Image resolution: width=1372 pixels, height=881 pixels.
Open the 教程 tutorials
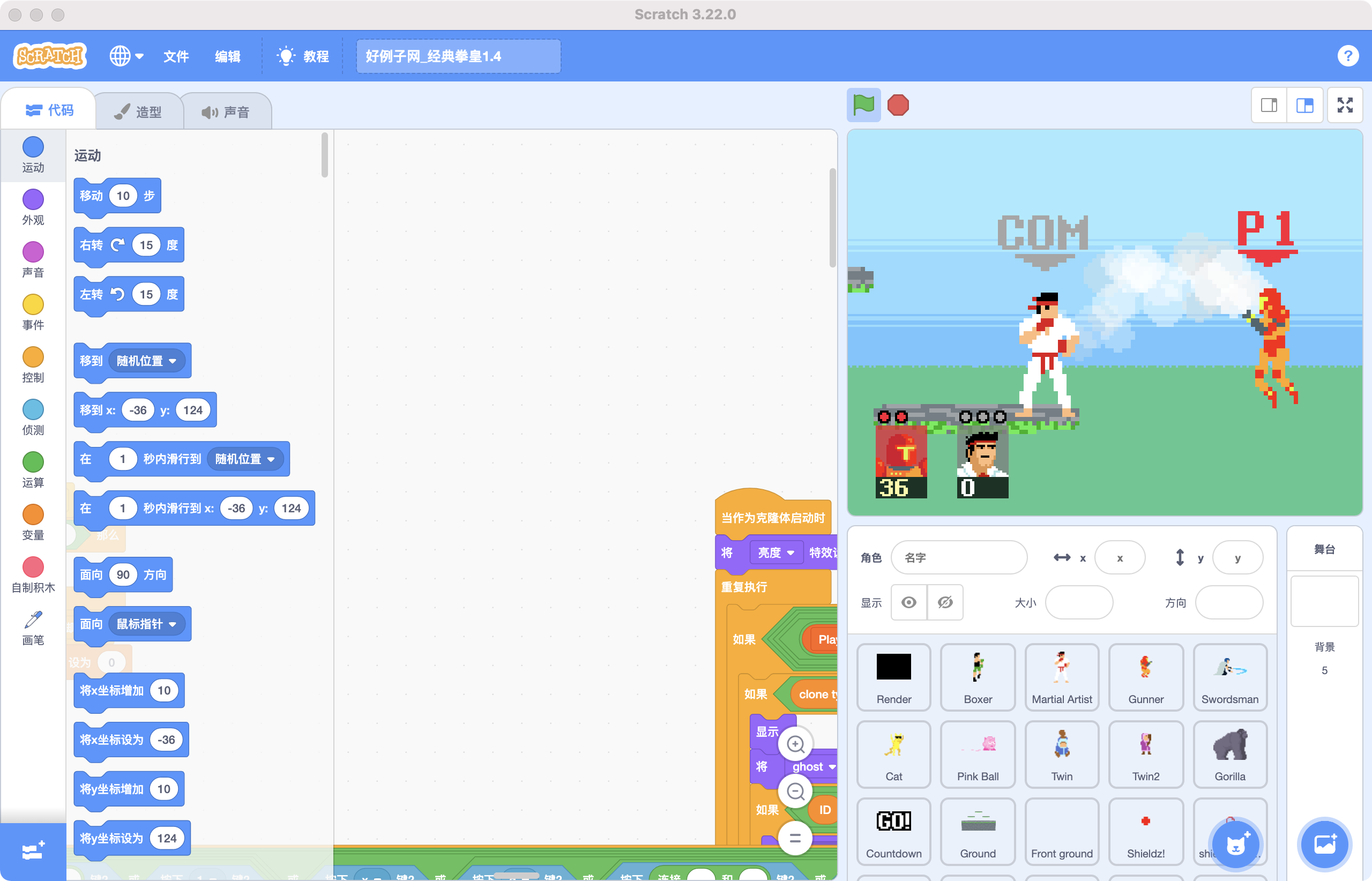303,56
